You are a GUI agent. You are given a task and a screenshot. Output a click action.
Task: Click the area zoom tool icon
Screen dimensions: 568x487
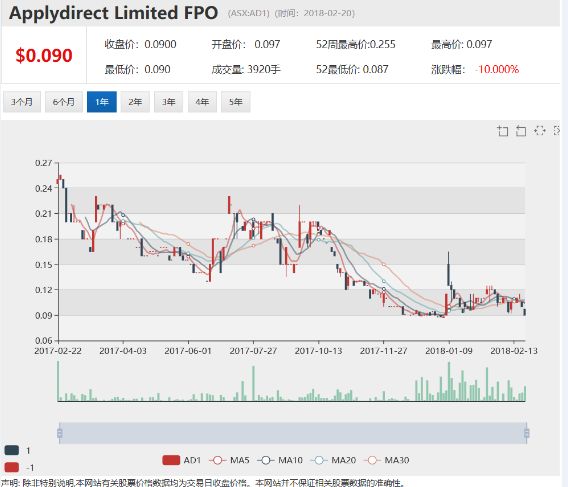point(502,131)
